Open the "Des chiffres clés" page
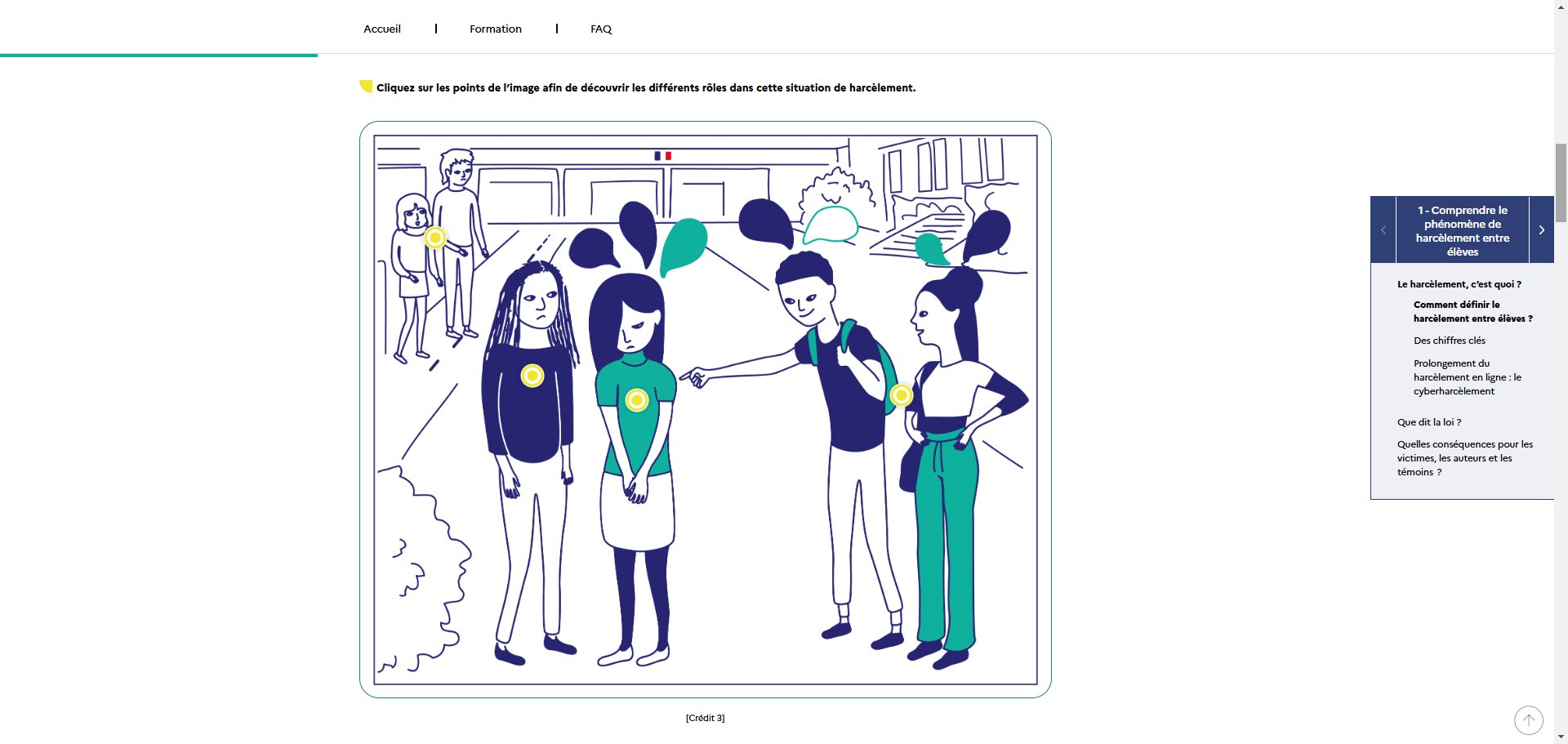The image size is (1568, 744). (x=1450, y=341)
